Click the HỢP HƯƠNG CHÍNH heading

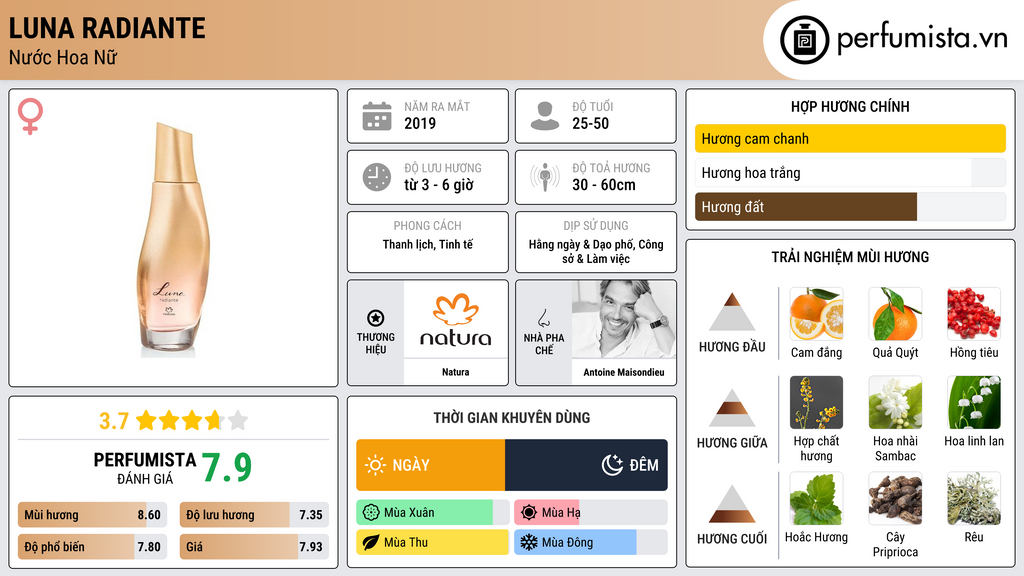click(x=850, y=106)
